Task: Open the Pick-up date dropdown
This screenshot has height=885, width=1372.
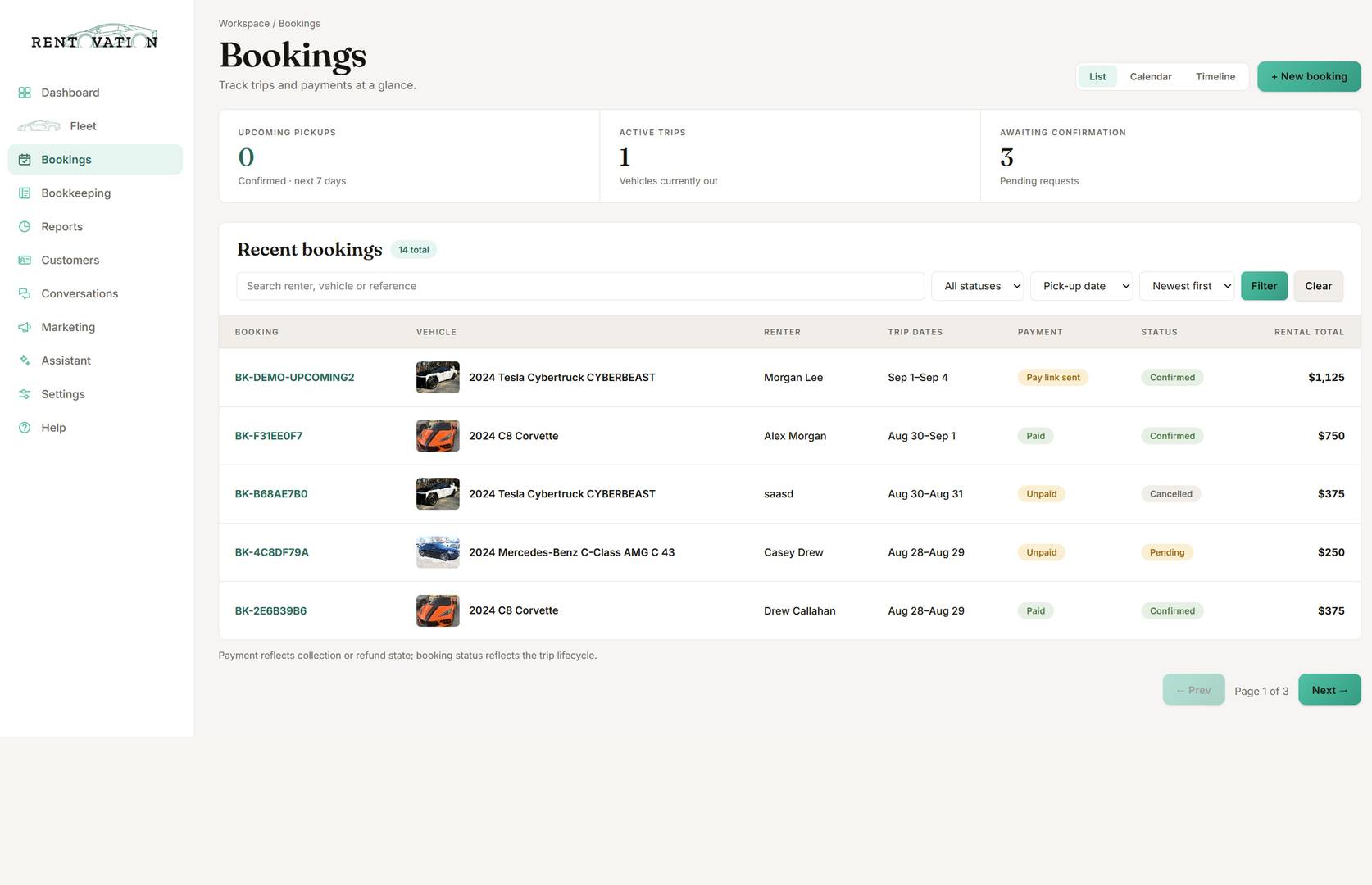Action: pyautogui.click(x=1082, y=286)
